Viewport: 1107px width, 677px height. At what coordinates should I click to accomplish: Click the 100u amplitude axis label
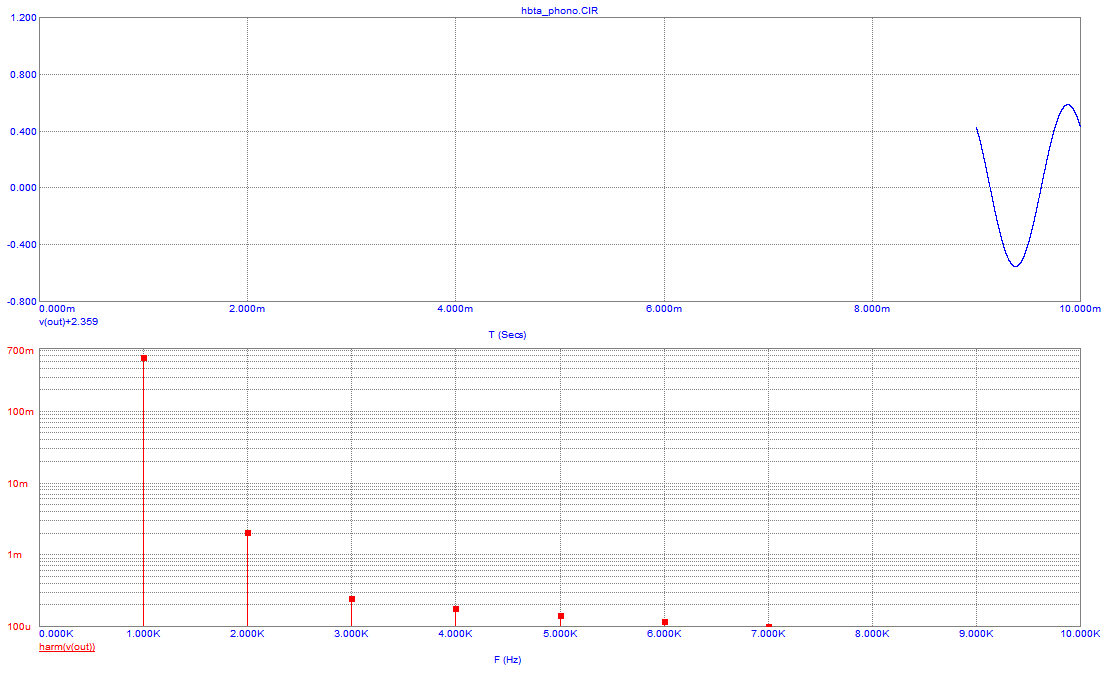[x=19, y=627]
